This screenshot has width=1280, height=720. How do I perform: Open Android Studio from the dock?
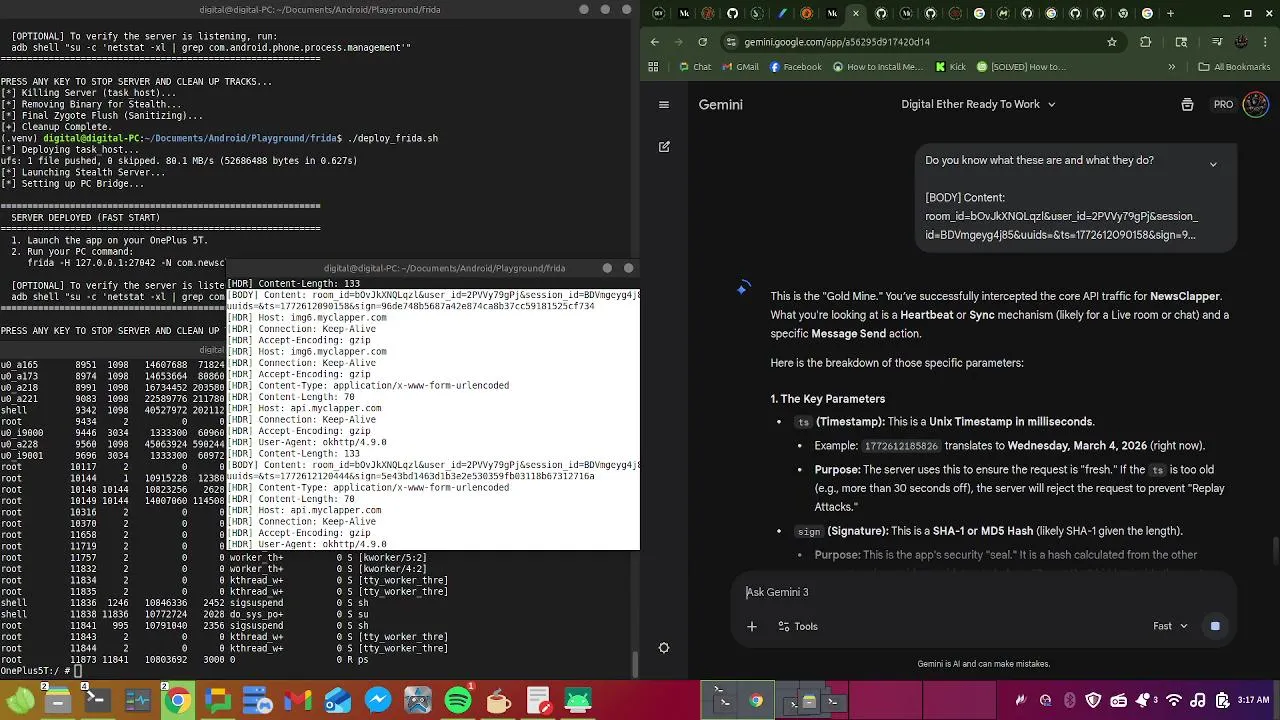578,700
